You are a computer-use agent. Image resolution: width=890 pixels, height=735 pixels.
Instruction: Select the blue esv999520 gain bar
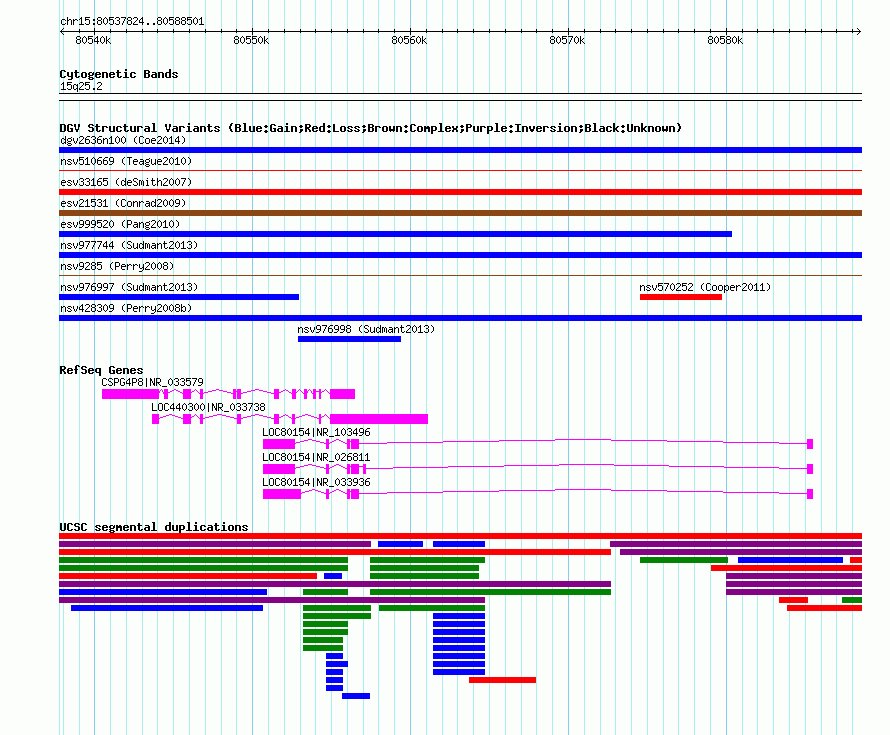pyautogui.click(x=396, y=234)
